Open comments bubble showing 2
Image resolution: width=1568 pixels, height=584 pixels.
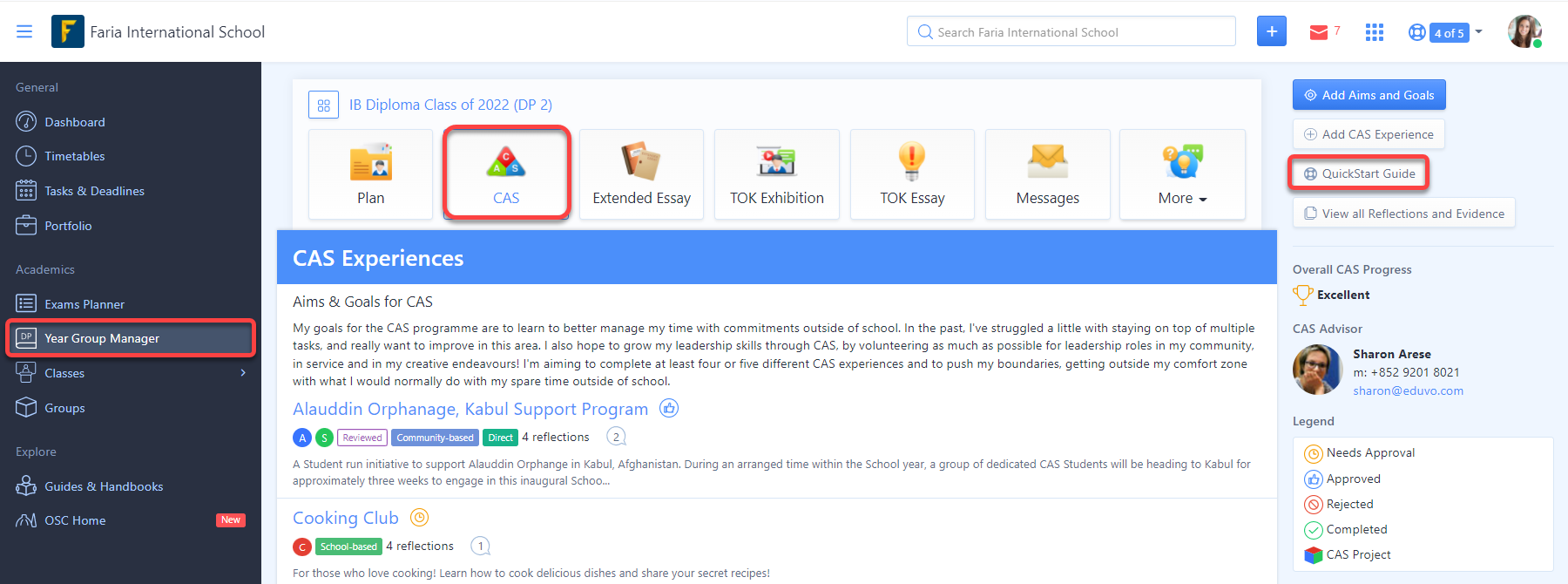616,437
